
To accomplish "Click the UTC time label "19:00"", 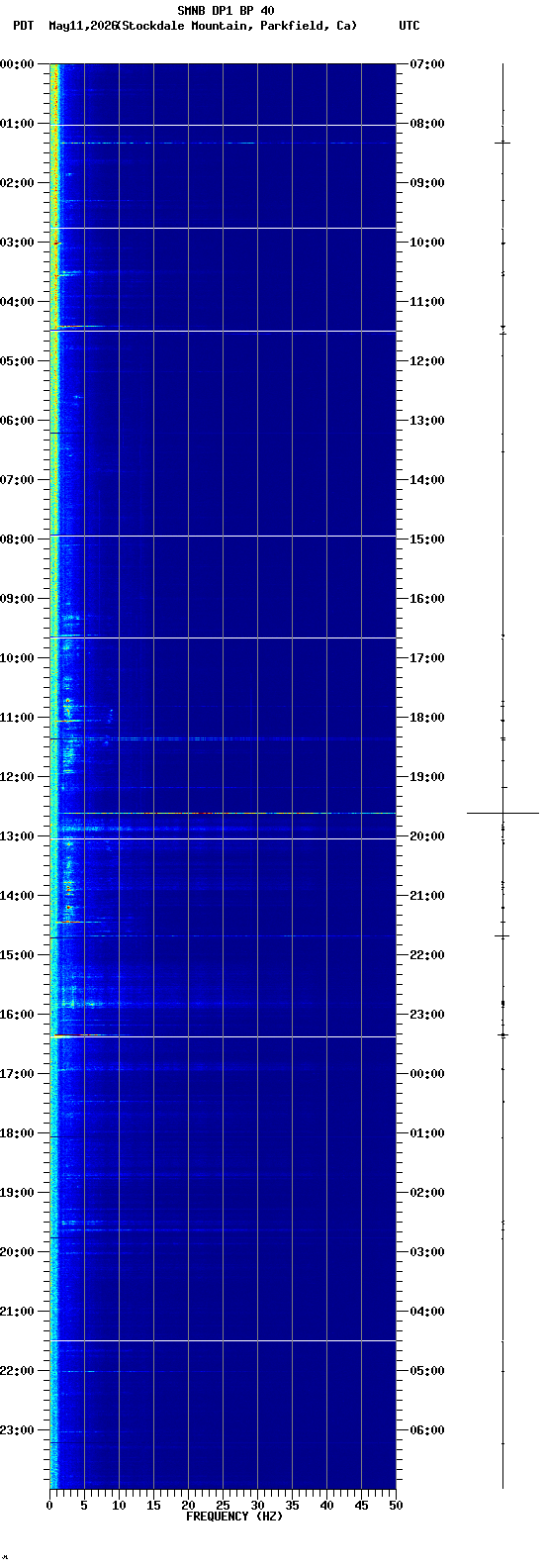I will pyautogui.click(x=427, y=777).
